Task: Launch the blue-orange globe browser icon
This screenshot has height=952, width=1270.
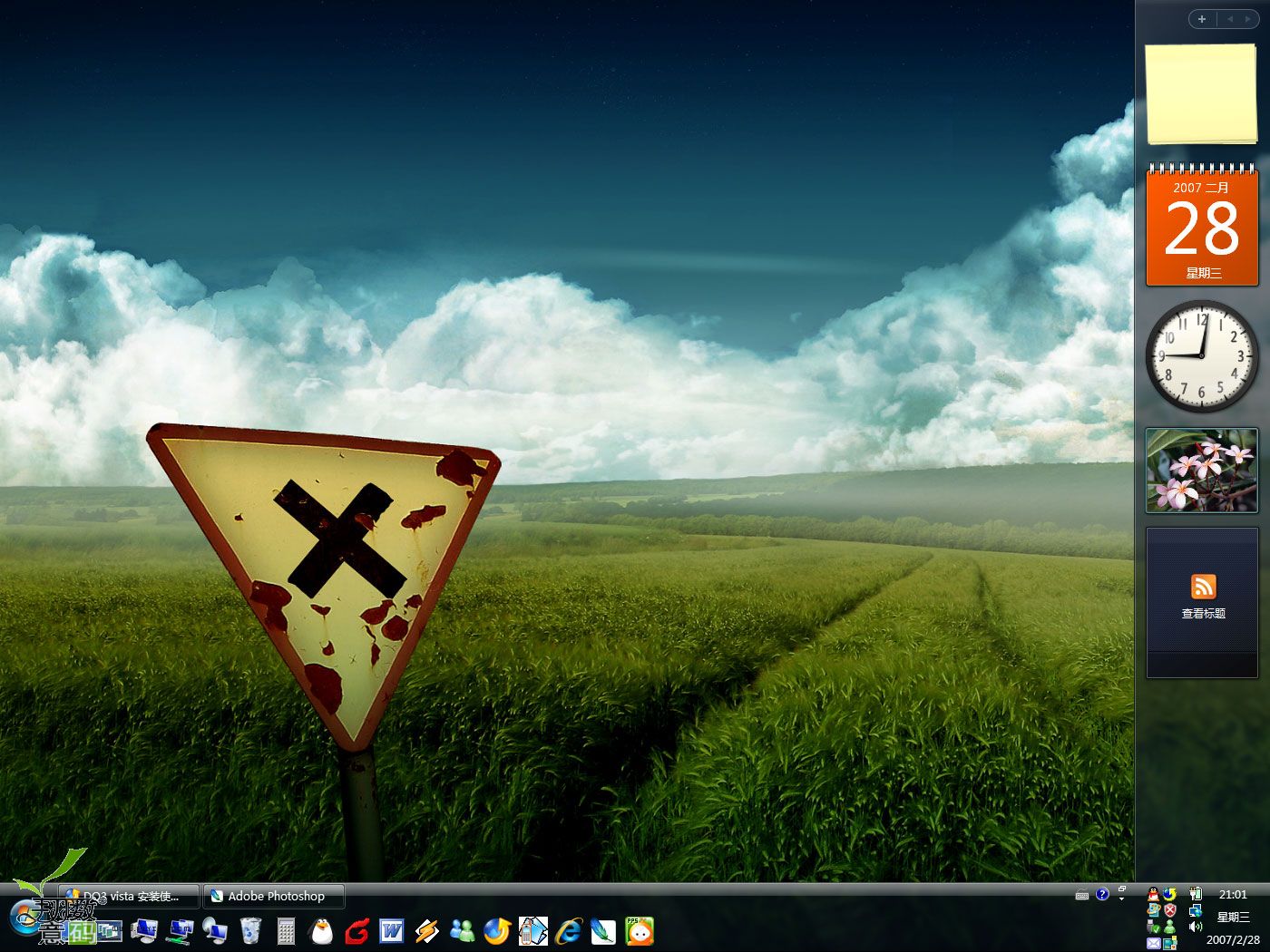Action: 497,931
